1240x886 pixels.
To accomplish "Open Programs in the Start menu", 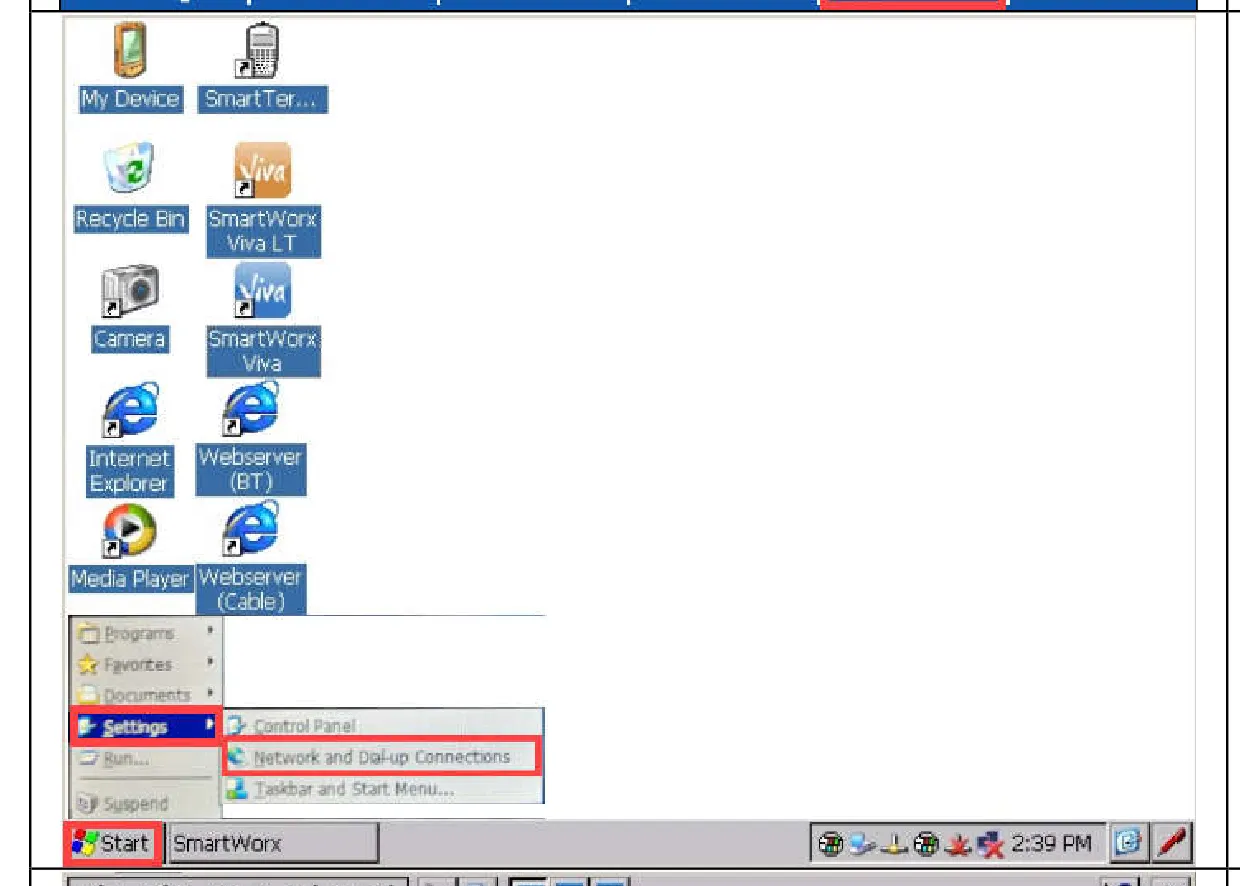I will point(146,633).
